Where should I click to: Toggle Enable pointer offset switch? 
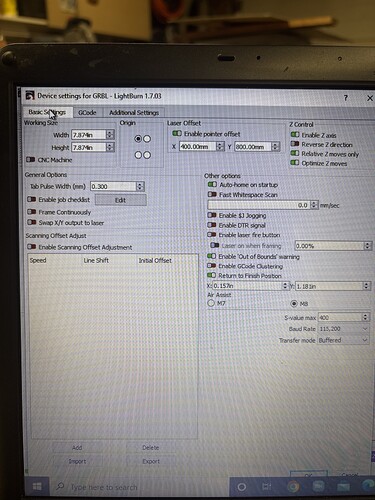click(x=177, y=133)
